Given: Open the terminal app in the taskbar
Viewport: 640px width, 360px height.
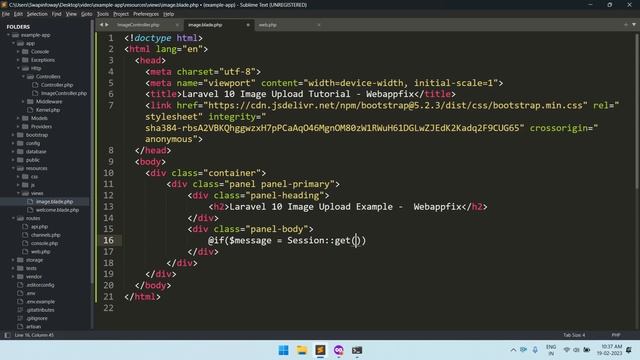Looking at the screenshot, I should [357, 350].
